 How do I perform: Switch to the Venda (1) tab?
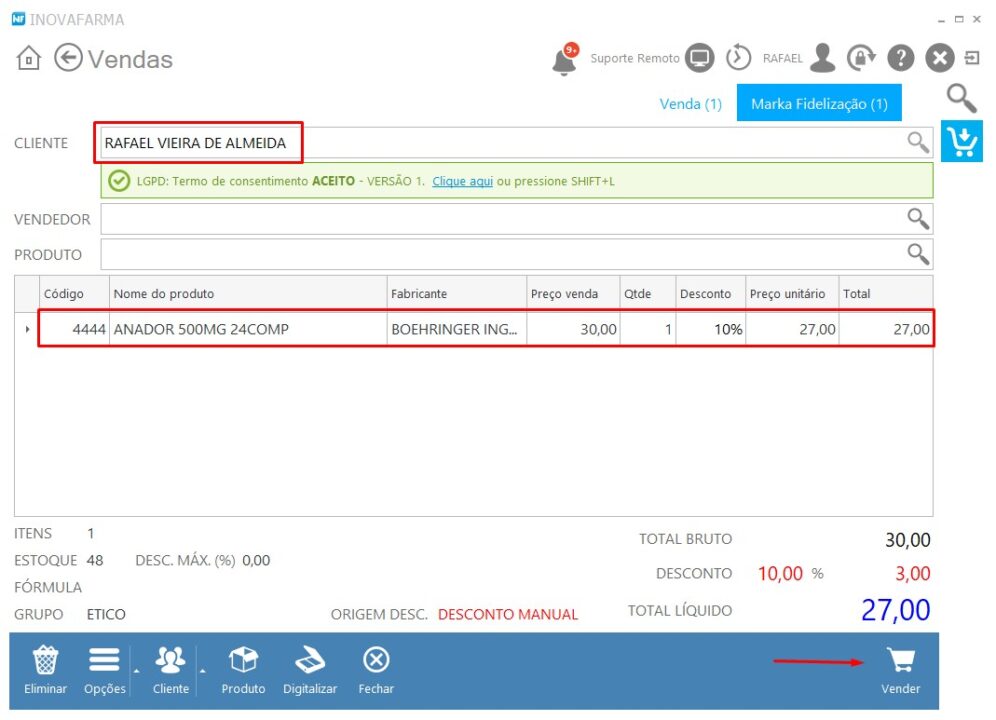click(x=690, y=103)
